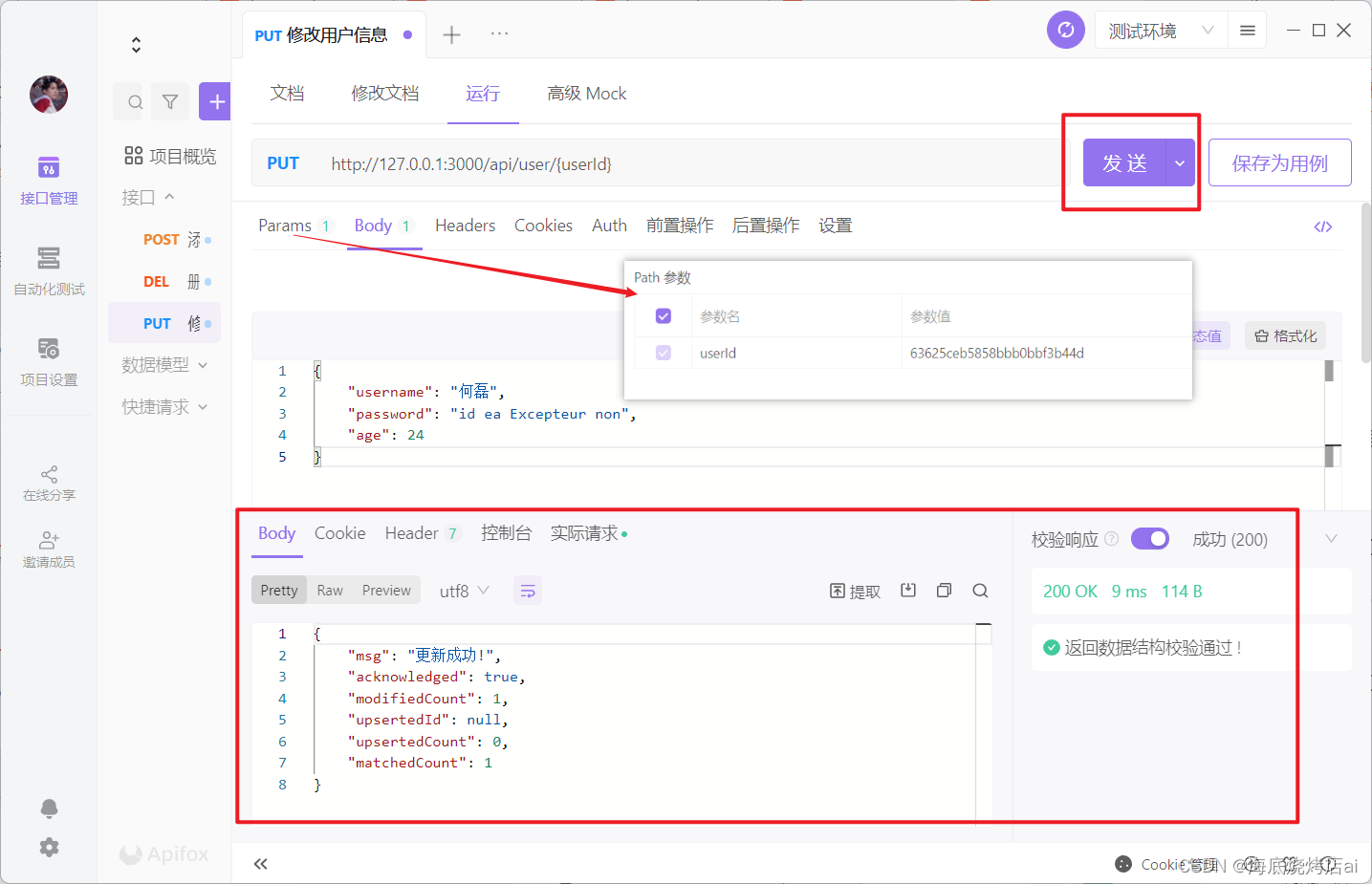Screen dimensions: 1372x884
Task: Open dropdown arrow beside 发送
Action: coord(1180,163)
